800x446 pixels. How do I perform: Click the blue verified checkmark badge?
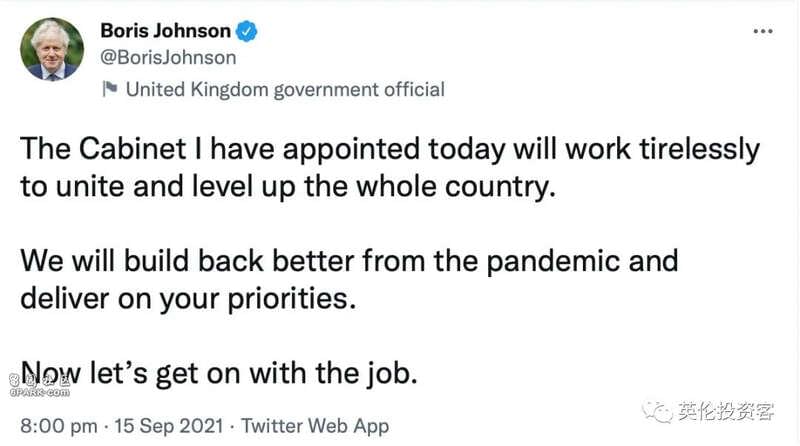[246, 32]
